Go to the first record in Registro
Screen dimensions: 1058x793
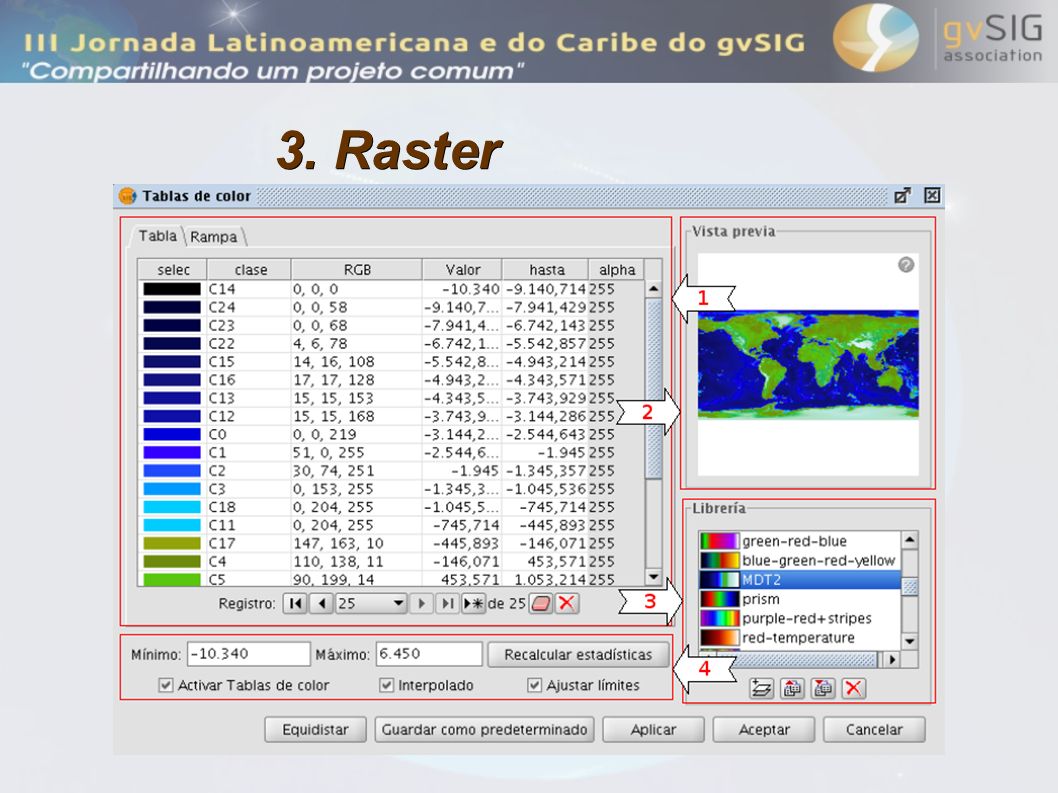[x=295, y=603]
